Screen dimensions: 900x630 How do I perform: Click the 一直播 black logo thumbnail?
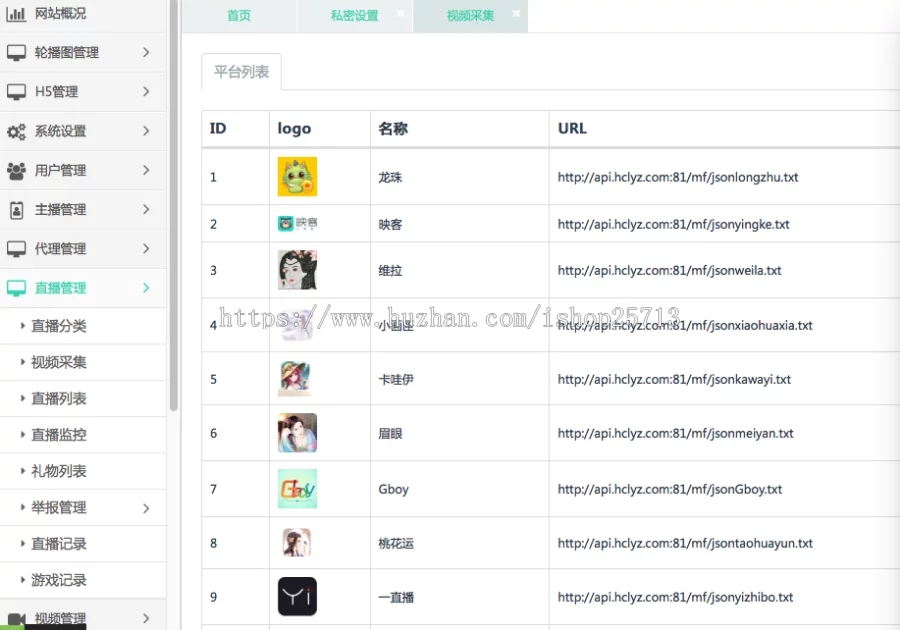pyautogui.click(x=297, y=597)
